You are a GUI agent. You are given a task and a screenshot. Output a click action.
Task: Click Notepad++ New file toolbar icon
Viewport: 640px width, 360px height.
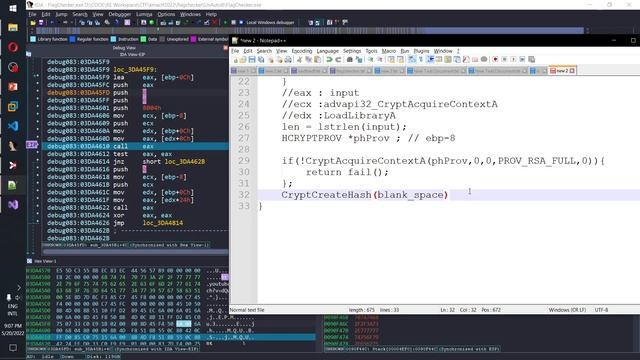click(235, 60)
